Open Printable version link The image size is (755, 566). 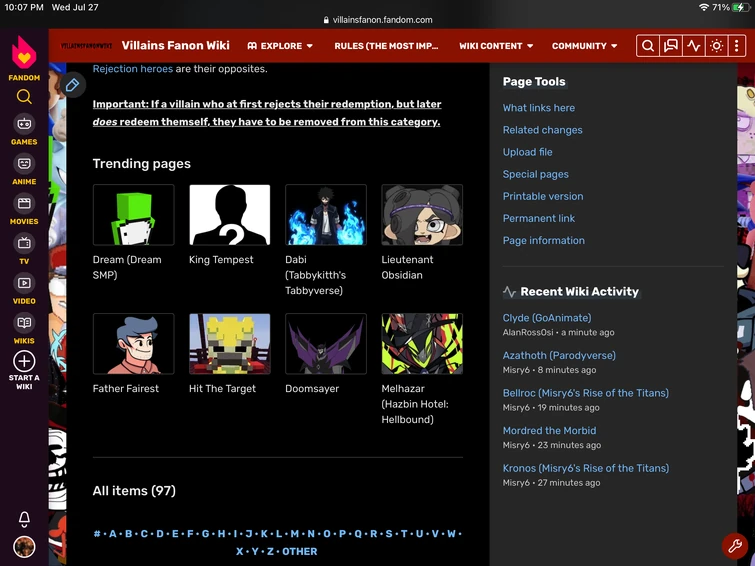pos(543,197)
